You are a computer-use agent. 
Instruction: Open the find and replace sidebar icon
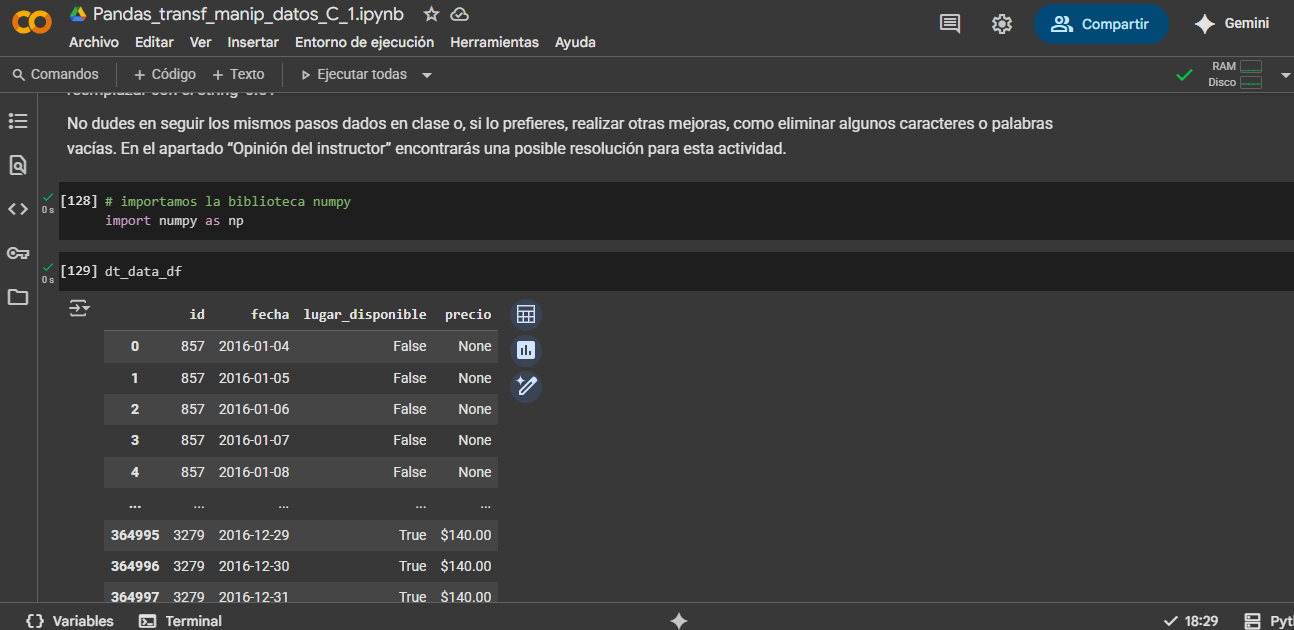[x=18, y=165]
